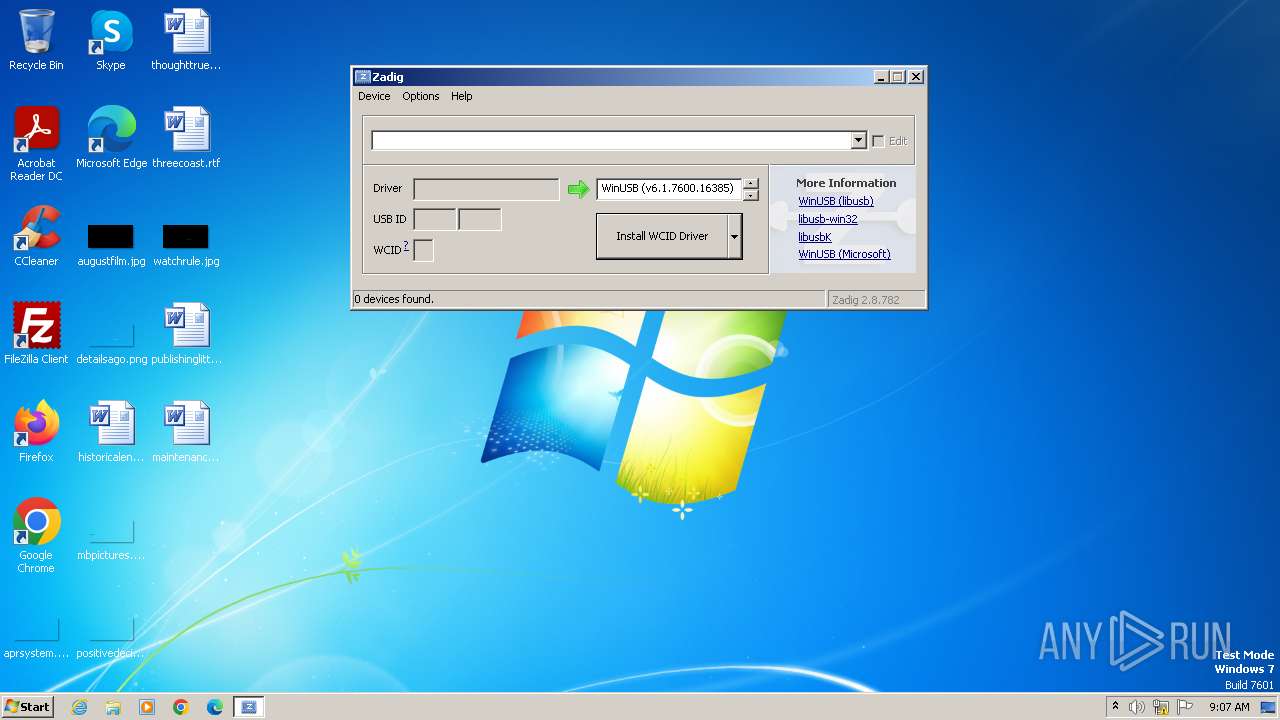Open Chrome from the taskbar
This screenshot has width=1280, height=720.
pos(181,707)
